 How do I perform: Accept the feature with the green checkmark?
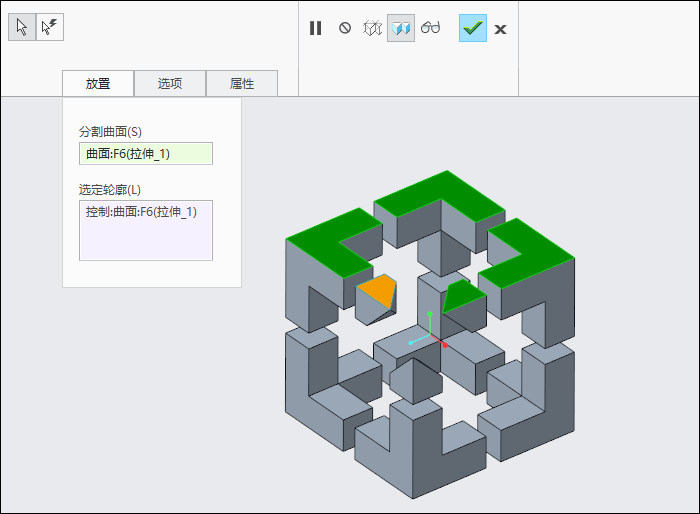(473, 28)
